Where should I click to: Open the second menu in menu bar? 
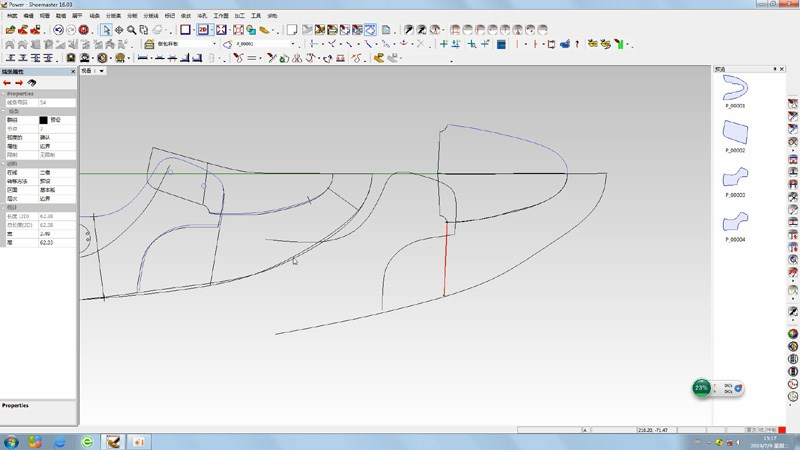(x=29, y=17)
